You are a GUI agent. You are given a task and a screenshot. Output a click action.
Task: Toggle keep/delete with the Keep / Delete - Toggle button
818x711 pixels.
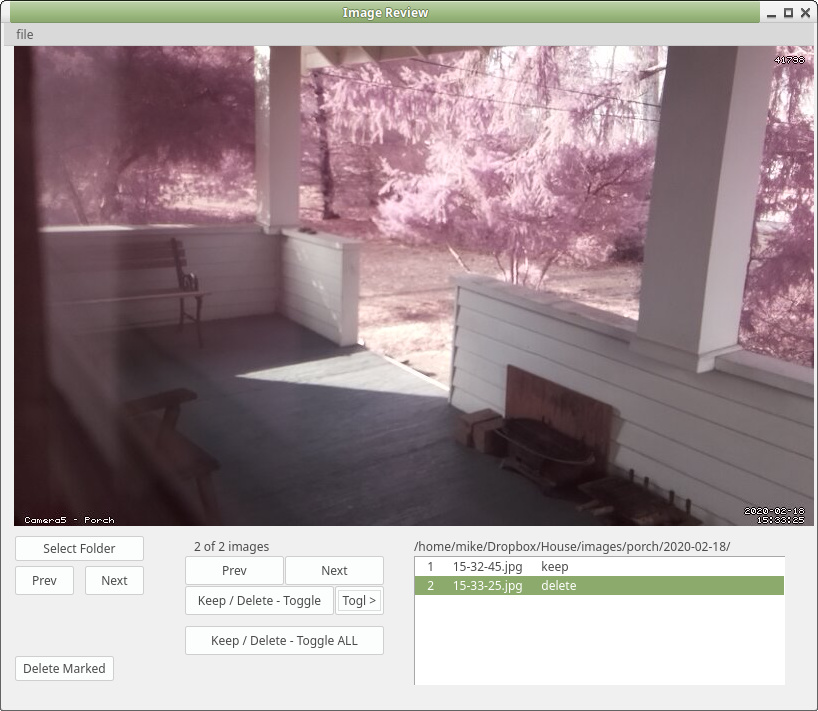click(x=259, y=601)
